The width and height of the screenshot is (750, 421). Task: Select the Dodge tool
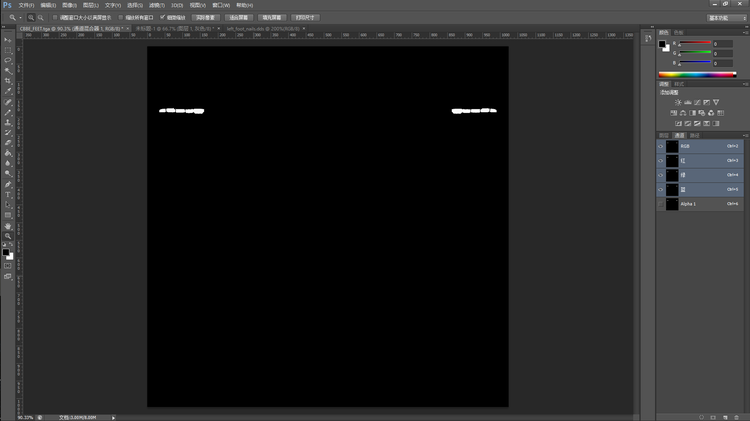[8, 174]
